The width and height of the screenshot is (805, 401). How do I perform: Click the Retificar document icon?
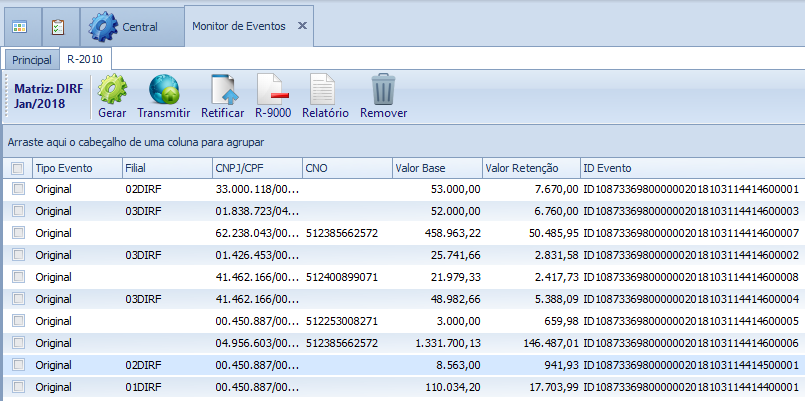(x=222, y=92)
